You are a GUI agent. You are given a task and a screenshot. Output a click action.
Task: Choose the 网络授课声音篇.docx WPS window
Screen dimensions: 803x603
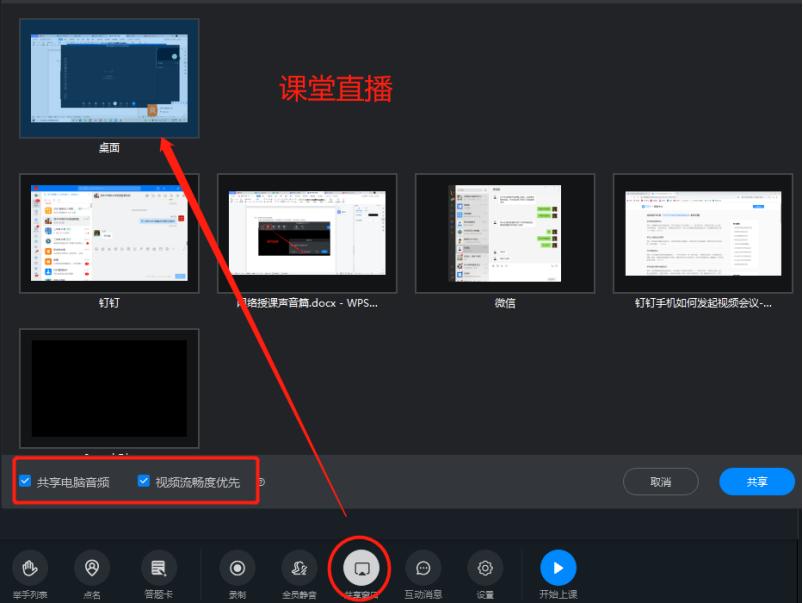pyautogui.click(x=307, y=232)
